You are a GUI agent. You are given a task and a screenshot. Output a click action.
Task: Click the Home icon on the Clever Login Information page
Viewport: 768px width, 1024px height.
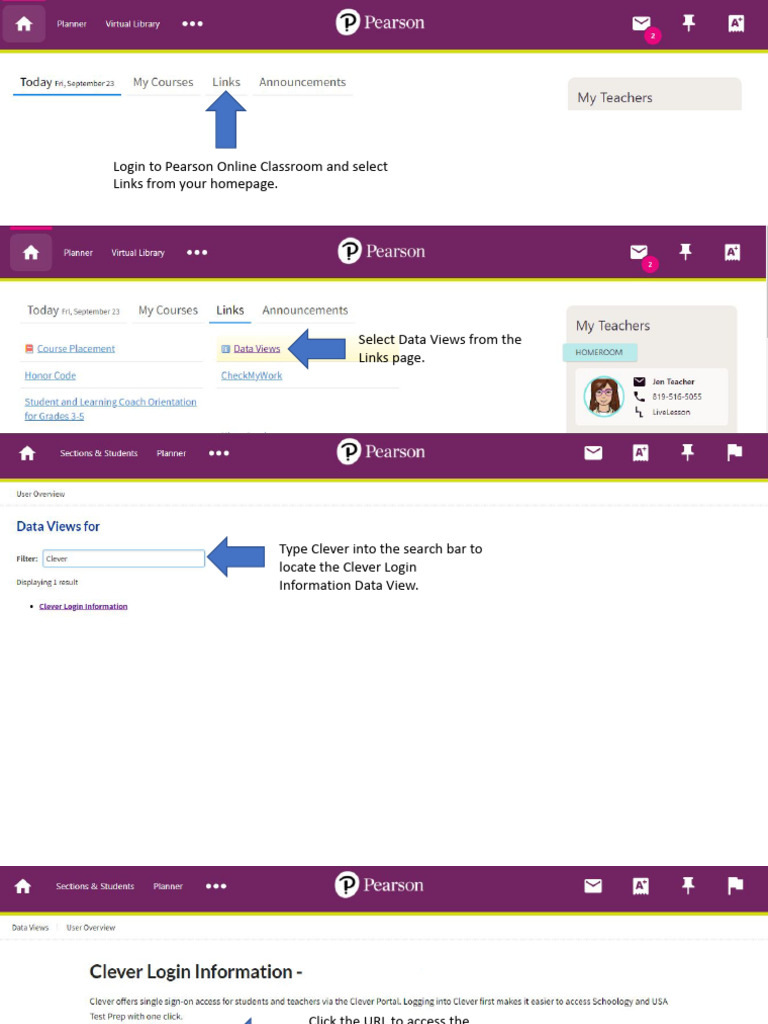[x=23, y=886]
